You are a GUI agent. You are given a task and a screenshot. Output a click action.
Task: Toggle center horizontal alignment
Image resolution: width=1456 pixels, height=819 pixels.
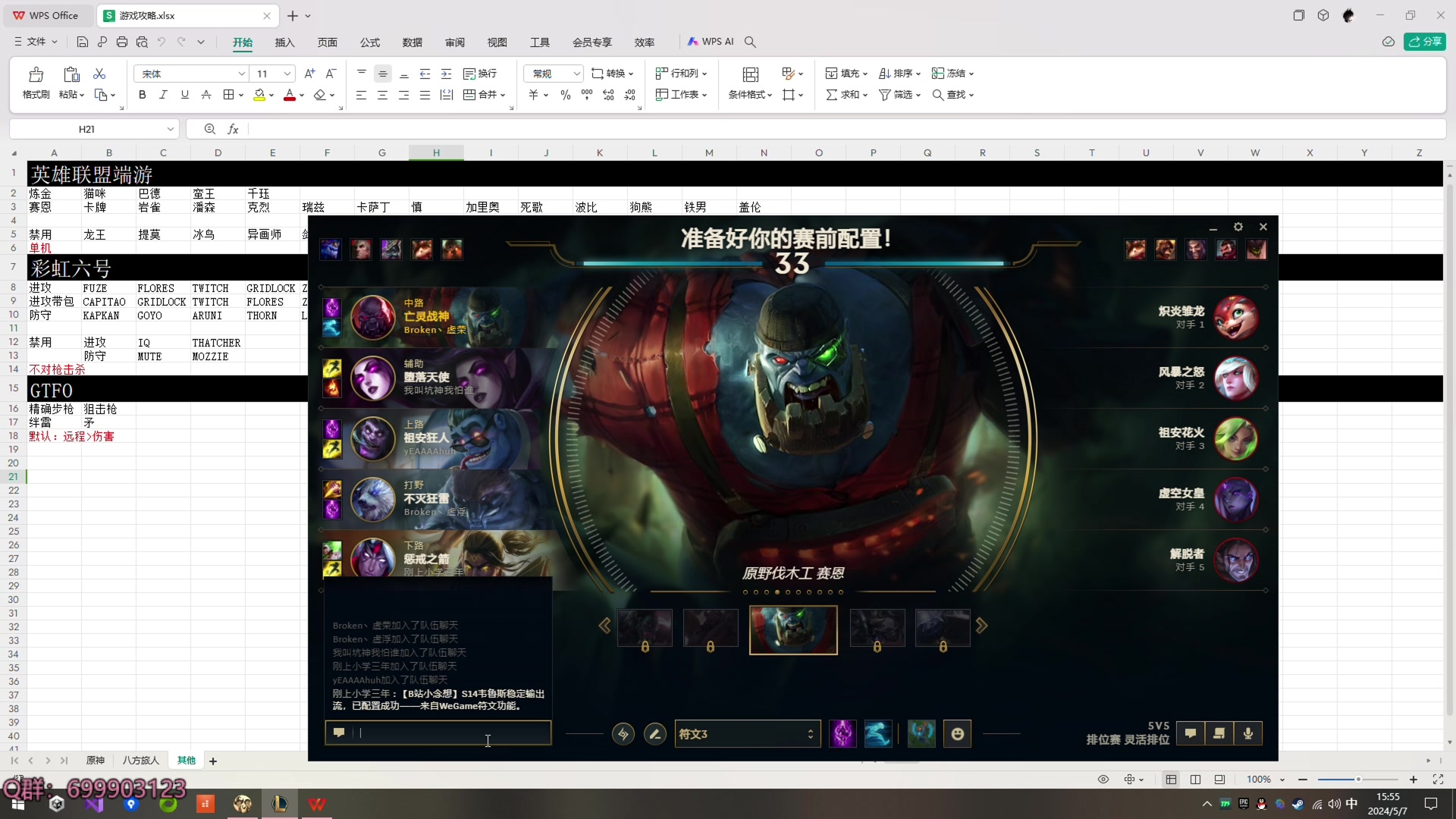[x=382, y=95]
